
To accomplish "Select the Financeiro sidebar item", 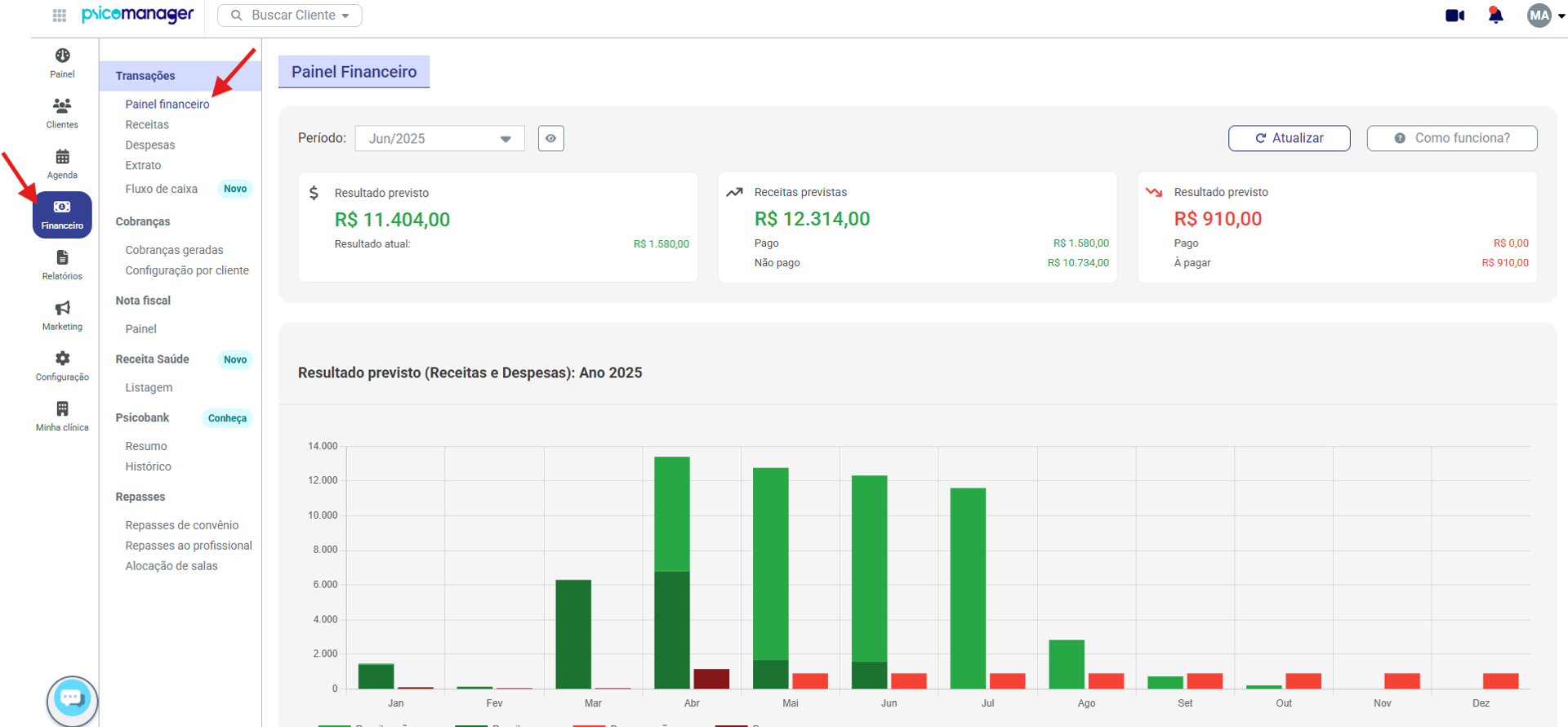I will [62, 215].
